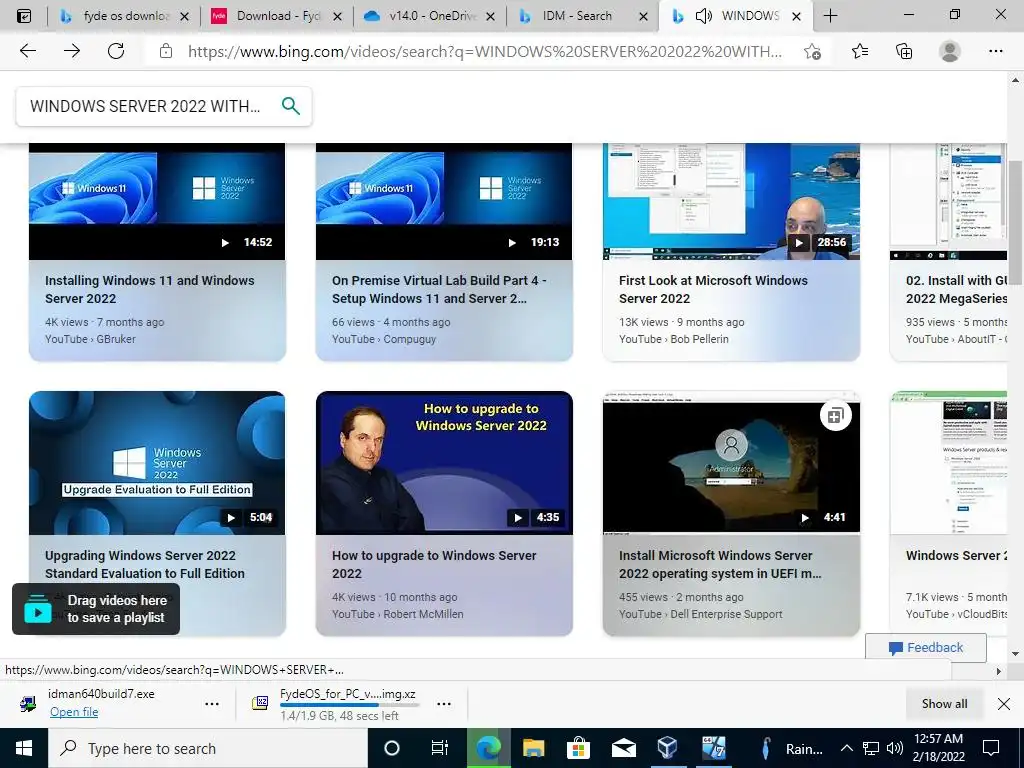Open Edge Settings and more menu
The image size is (1024, 768).
(x=995, y=51)
